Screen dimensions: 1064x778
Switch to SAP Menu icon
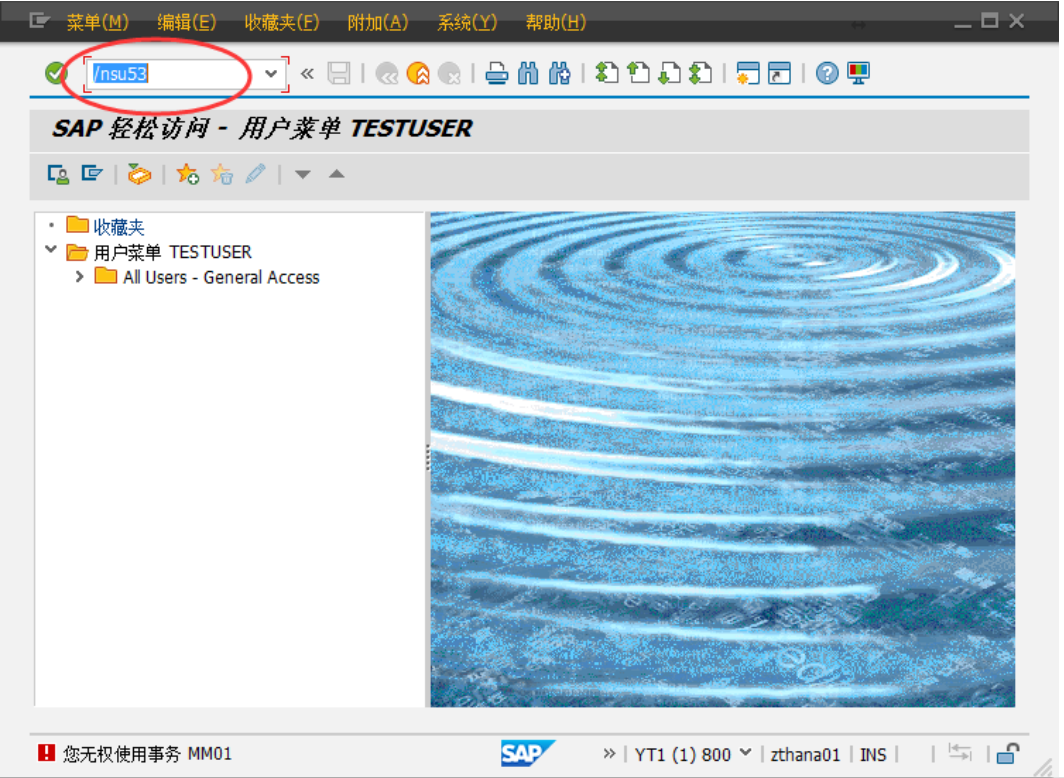[x=92, y=174]
